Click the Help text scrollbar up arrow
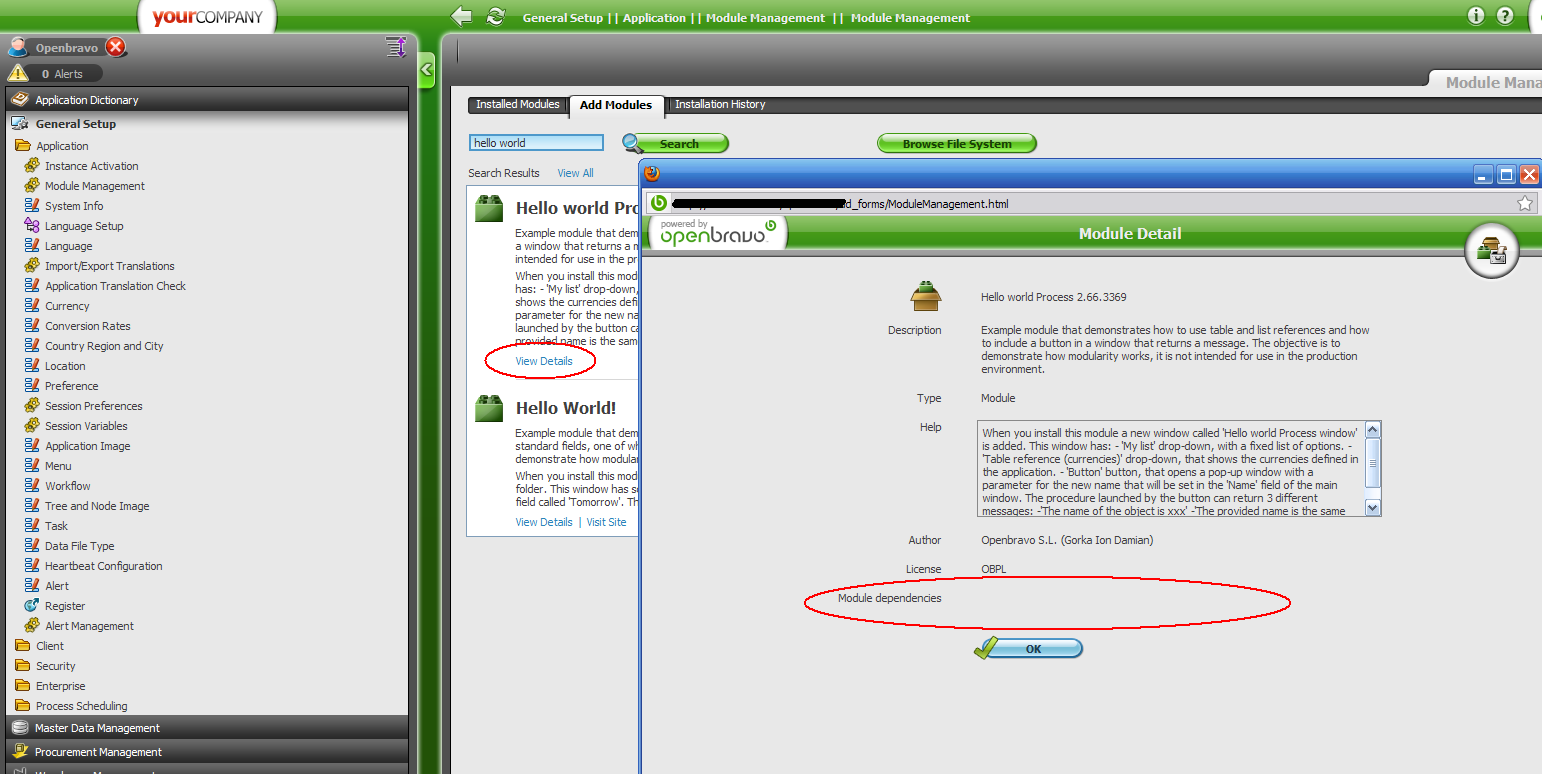 [x=1372, y=430]
